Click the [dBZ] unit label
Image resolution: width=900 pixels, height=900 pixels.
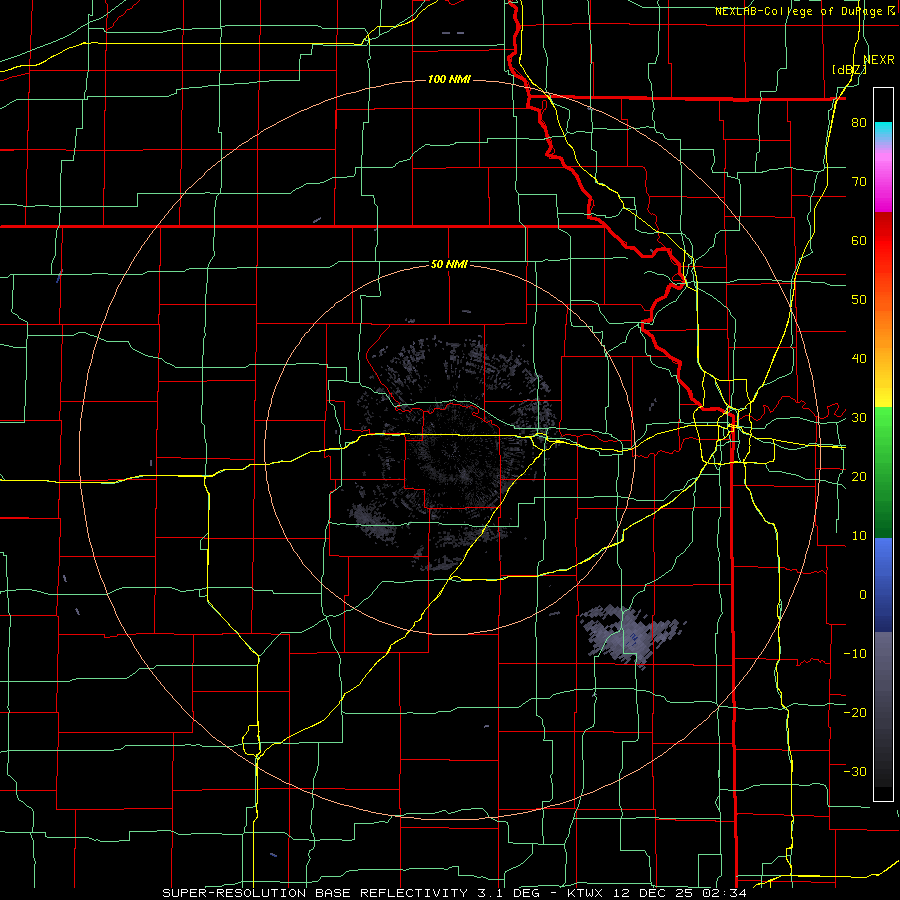pyautogui.click(x=849, y=70)
